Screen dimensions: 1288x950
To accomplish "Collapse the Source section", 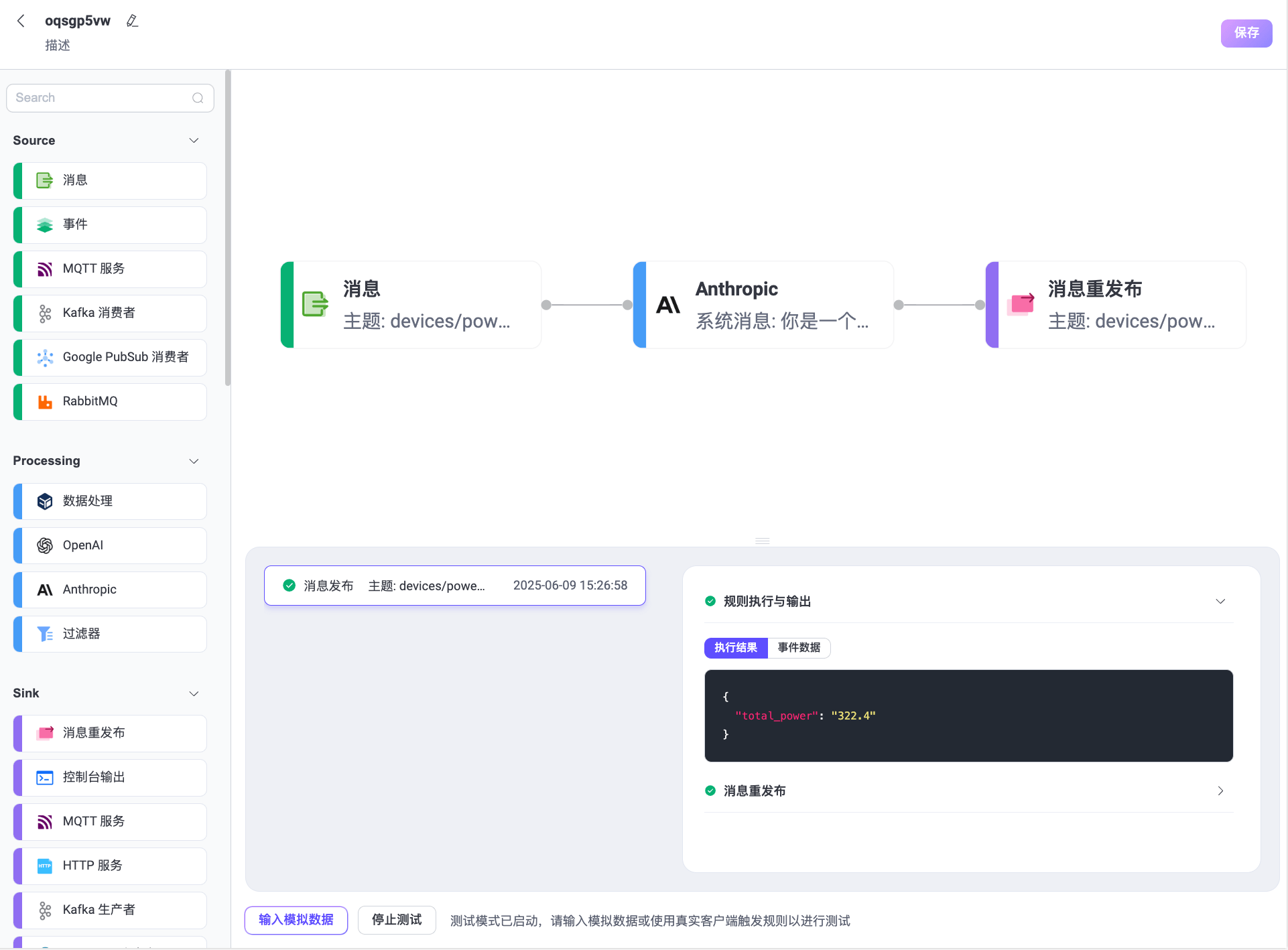I will (194, 140).
